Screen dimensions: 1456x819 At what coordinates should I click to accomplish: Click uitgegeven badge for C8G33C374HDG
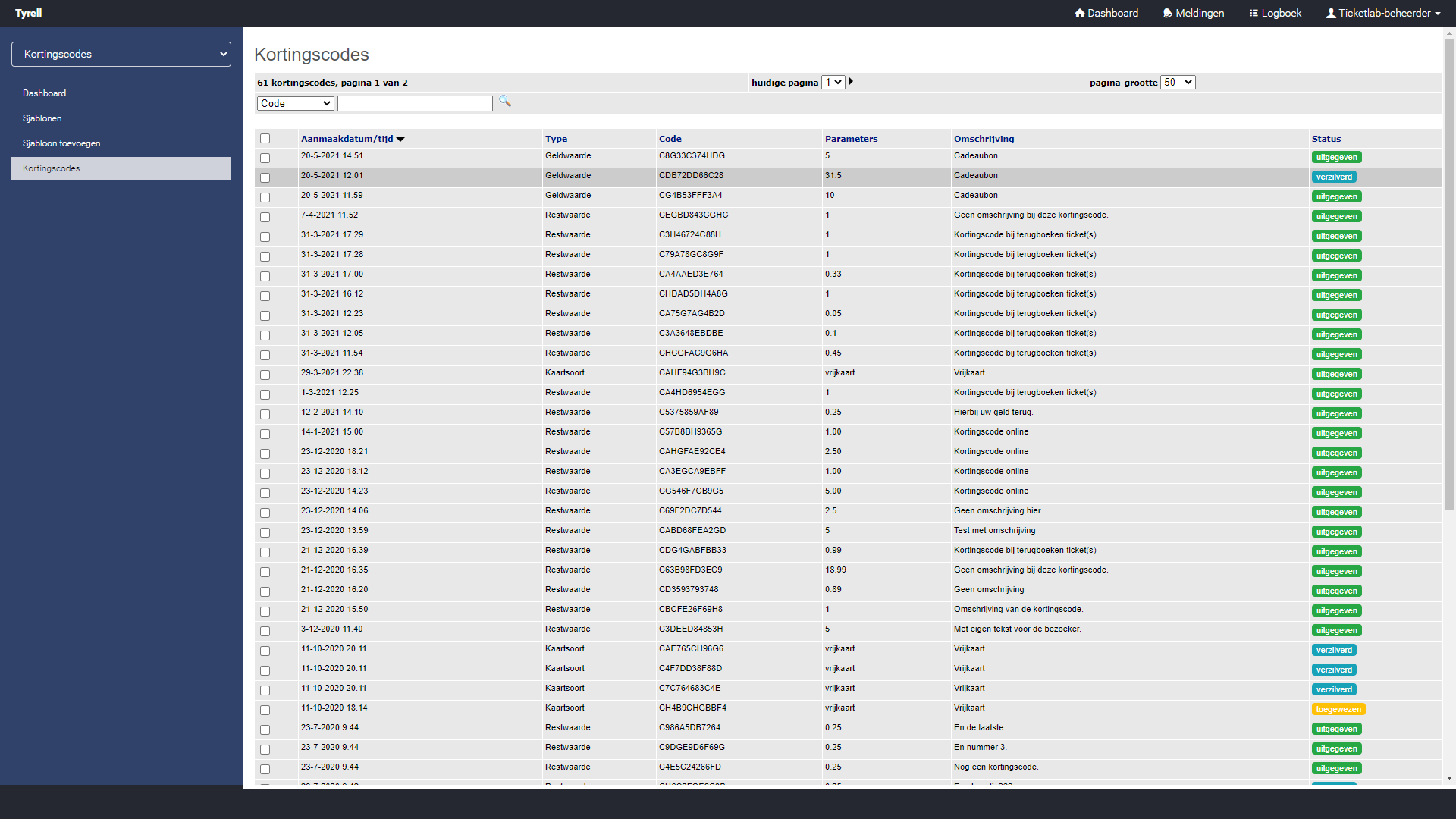(1336, 158)
